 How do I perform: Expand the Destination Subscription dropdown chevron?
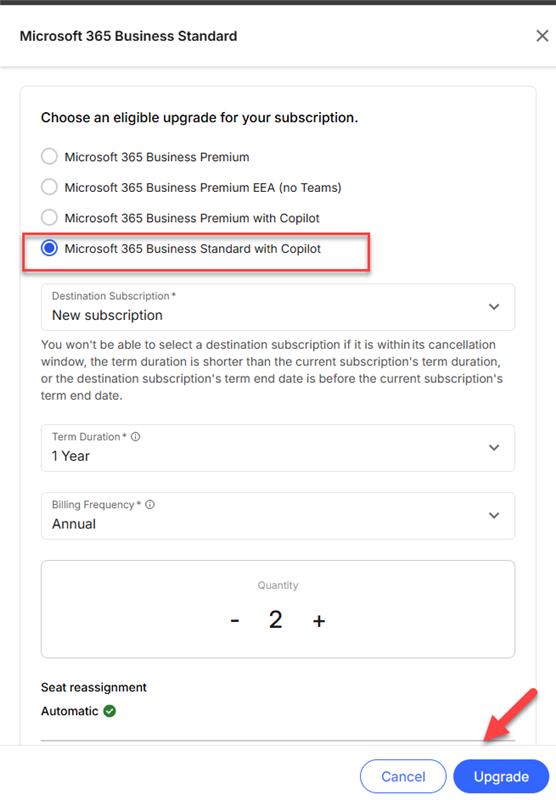pyautogui.click(x=494, y=307)
